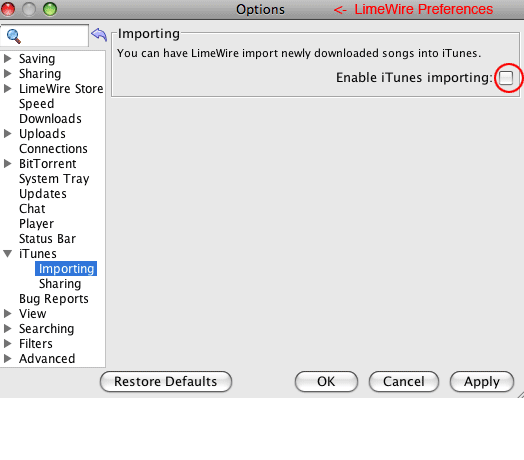Image resolution: width=524 pixels, height=460 pixels.
Task: Expand the View disclosure triangle
Action: pos(7,314)
